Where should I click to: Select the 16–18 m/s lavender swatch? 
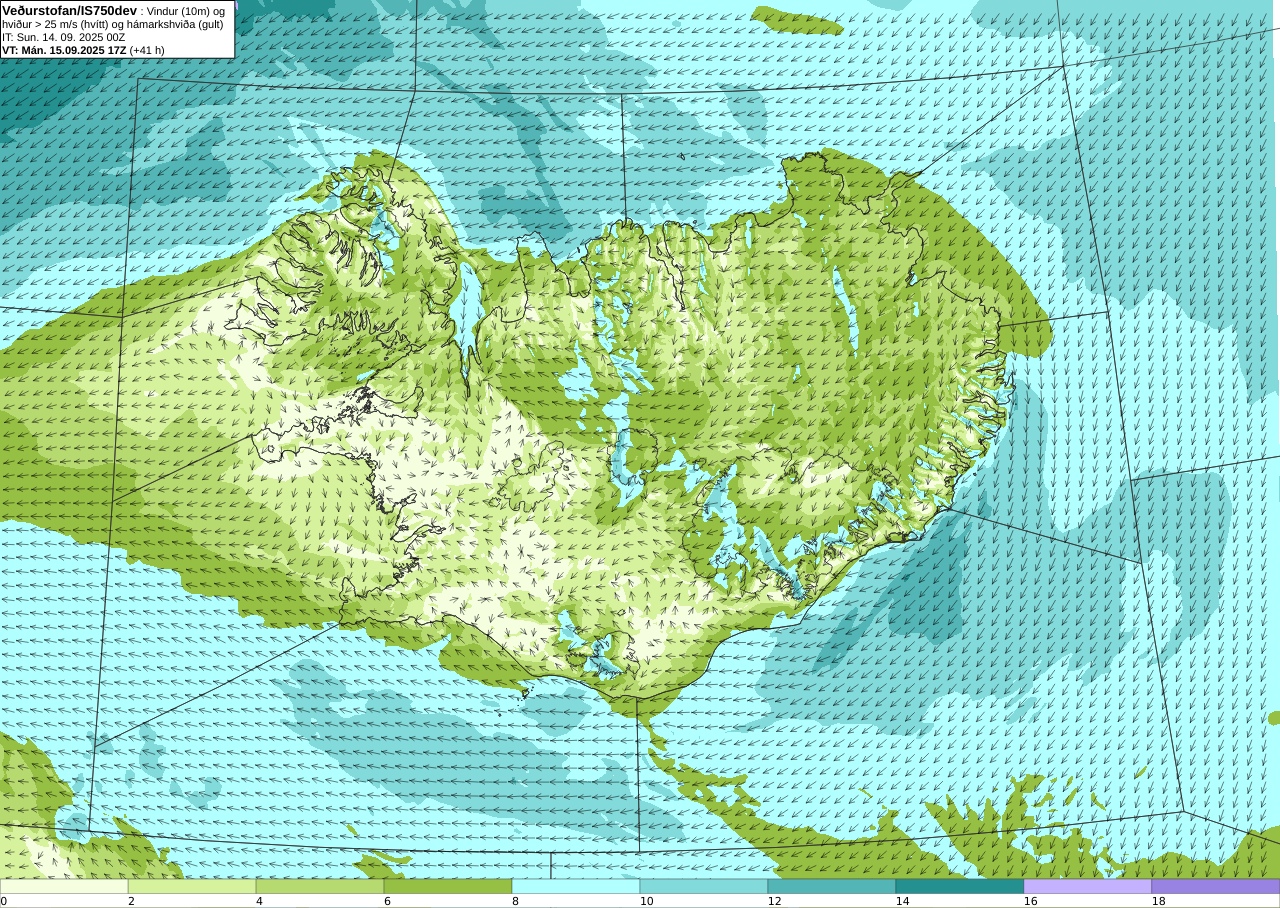pos(1088,886)
